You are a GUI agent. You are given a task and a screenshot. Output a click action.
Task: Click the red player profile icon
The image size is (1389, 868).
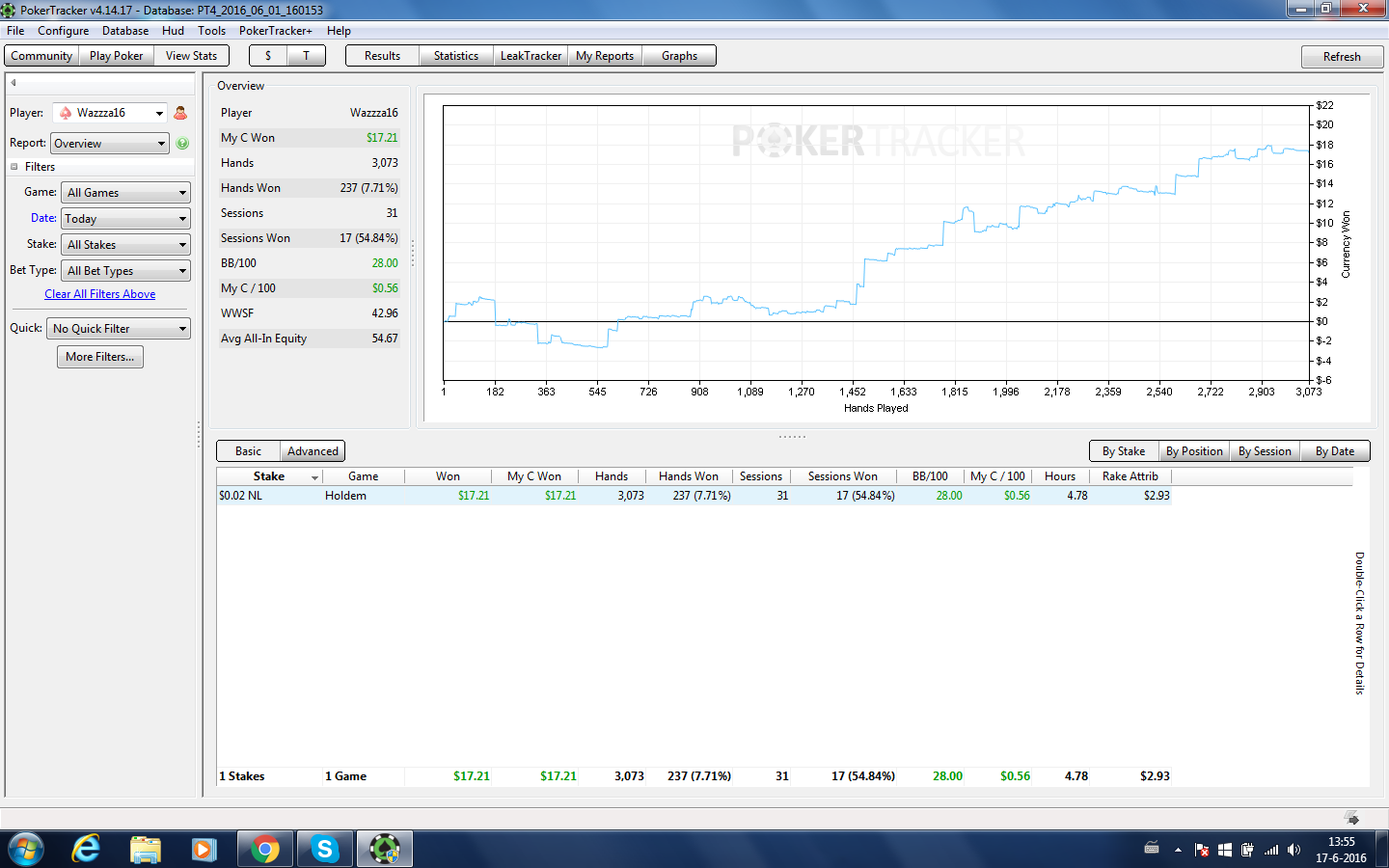(x=180, y=113)
